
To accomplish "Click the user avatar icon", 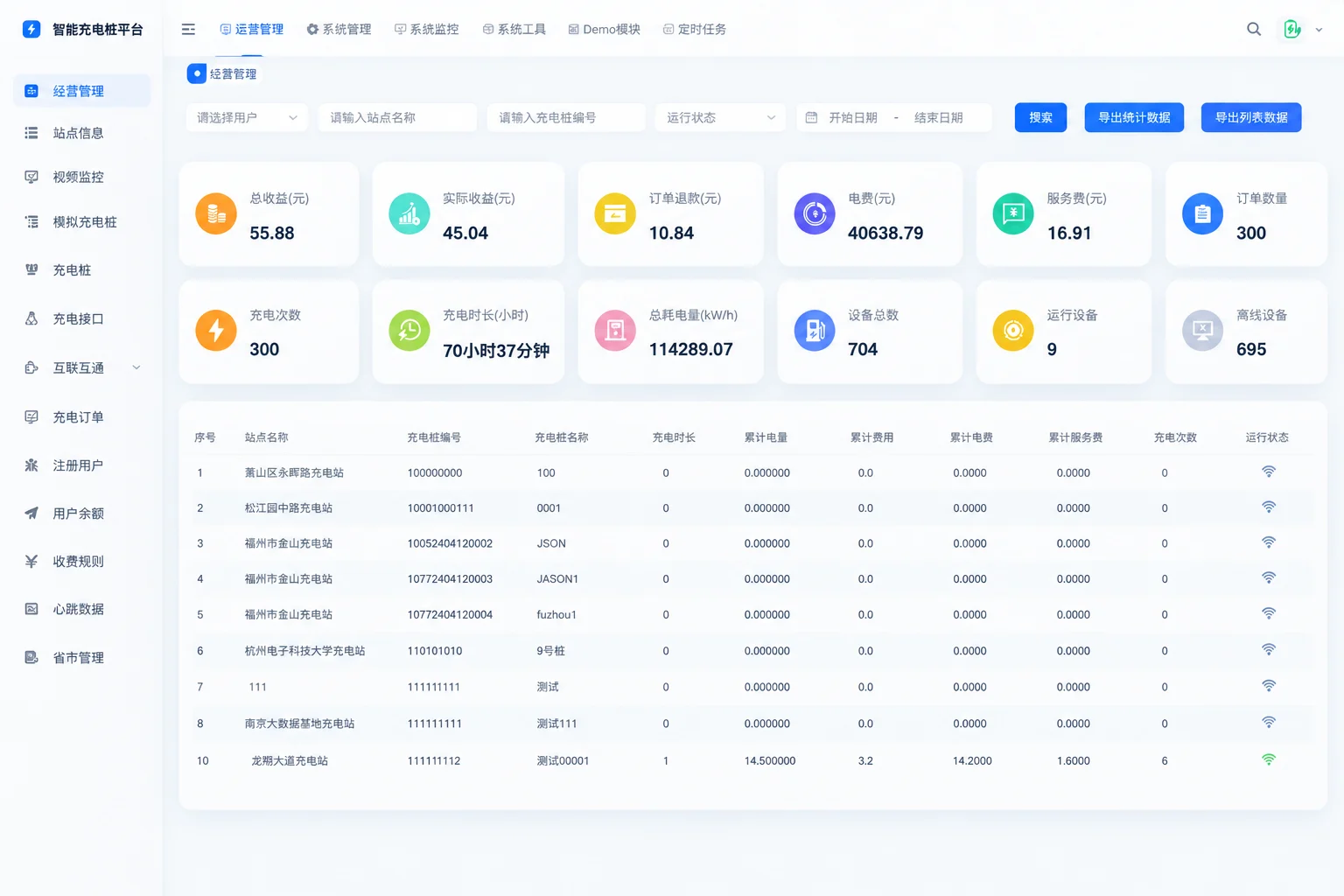I will pyautogui.click(x=1292, y=29).
